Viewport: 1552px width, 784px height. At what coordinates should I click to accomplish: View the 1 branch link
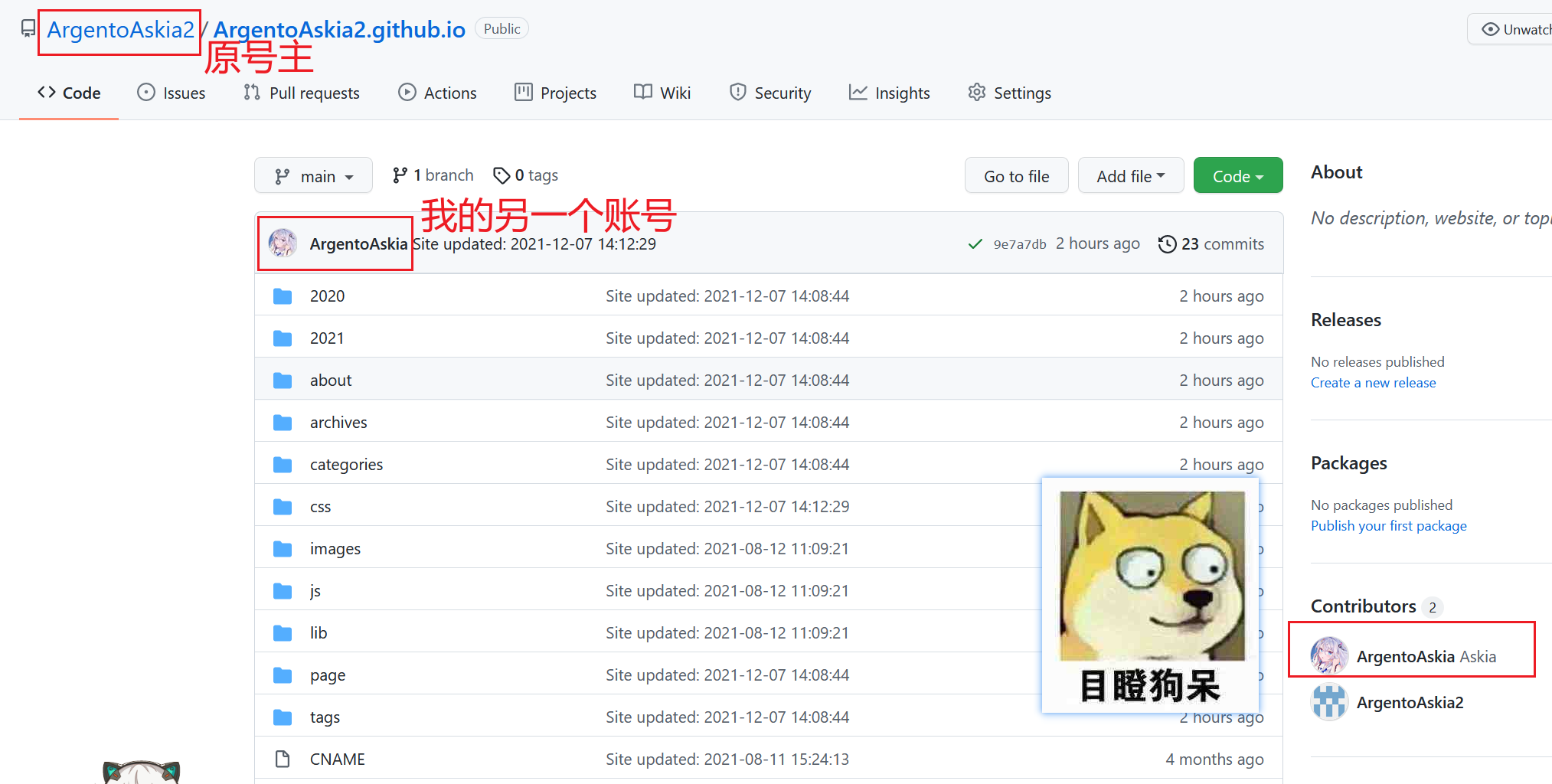coord(433,175)
